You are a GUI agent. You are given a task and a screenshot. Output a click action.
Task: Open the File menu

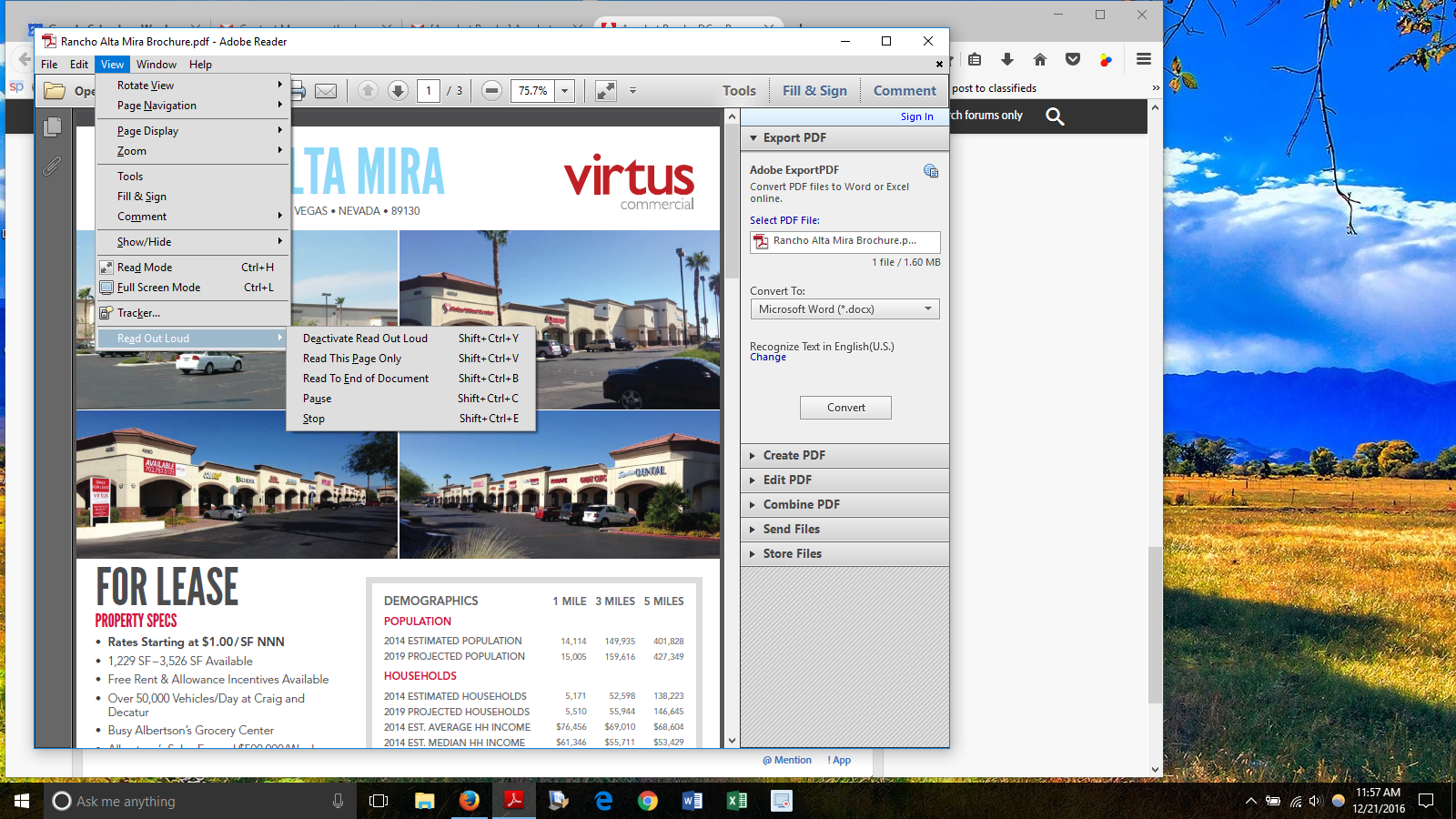[x=49, y=65]
